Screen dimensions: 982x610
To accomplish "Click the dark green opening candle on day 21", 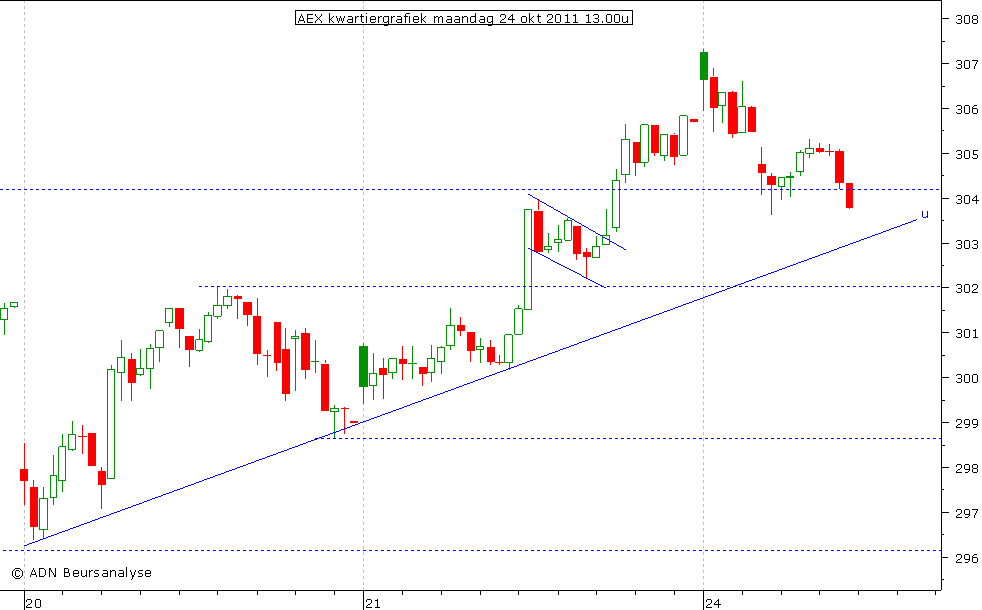I will (x=363, y=366).
